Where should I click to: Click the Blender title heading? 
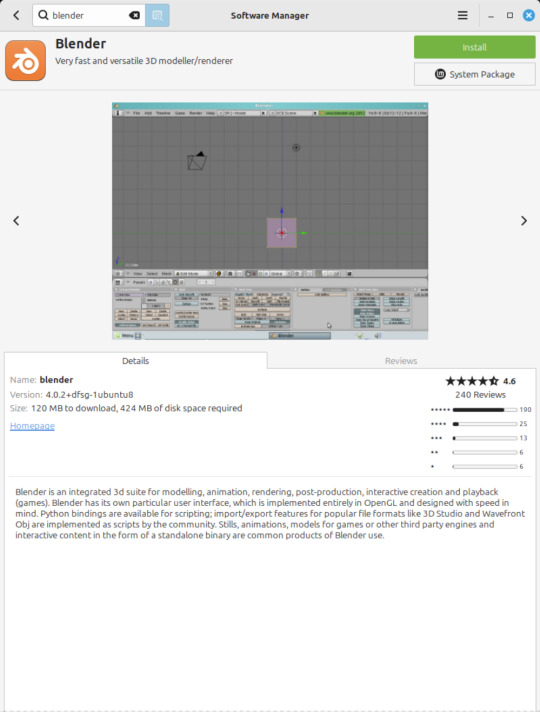click(80, 44)
